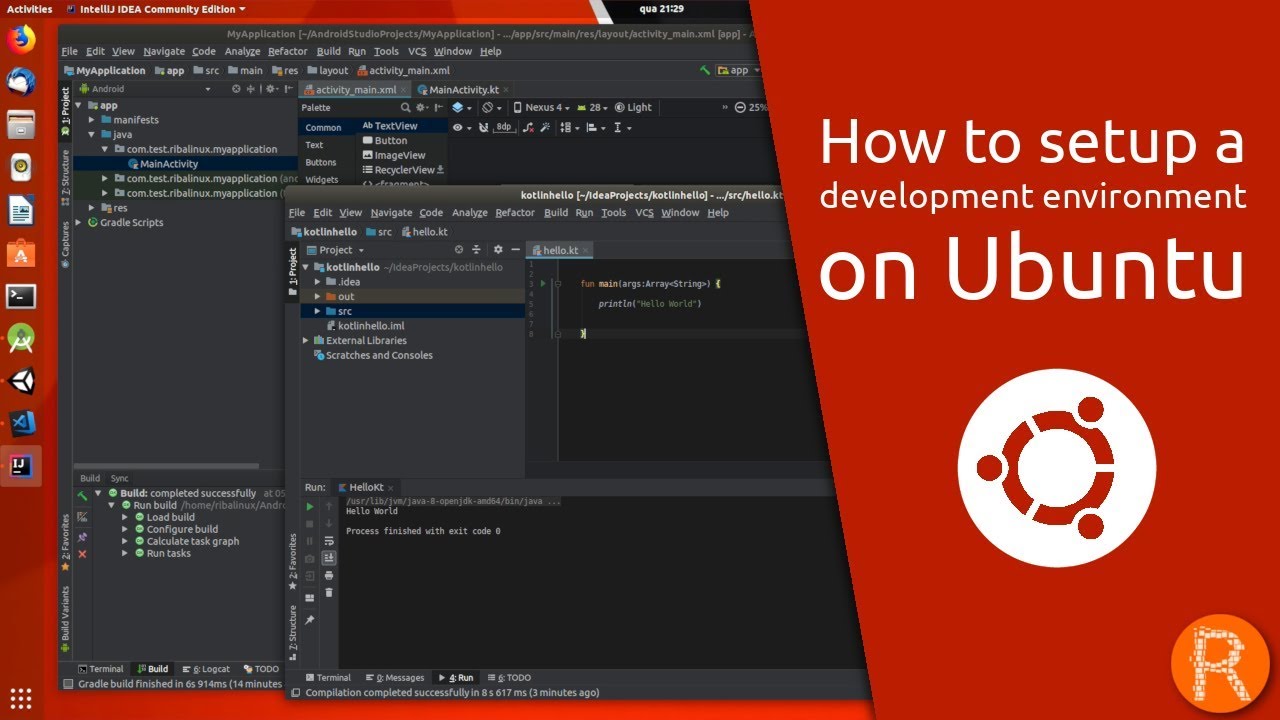Toggle tool window bars icon in Android Studio status bar
The width and height of the screenshot is (1280, 720).
pyautogui.click(x=68, y=684)
